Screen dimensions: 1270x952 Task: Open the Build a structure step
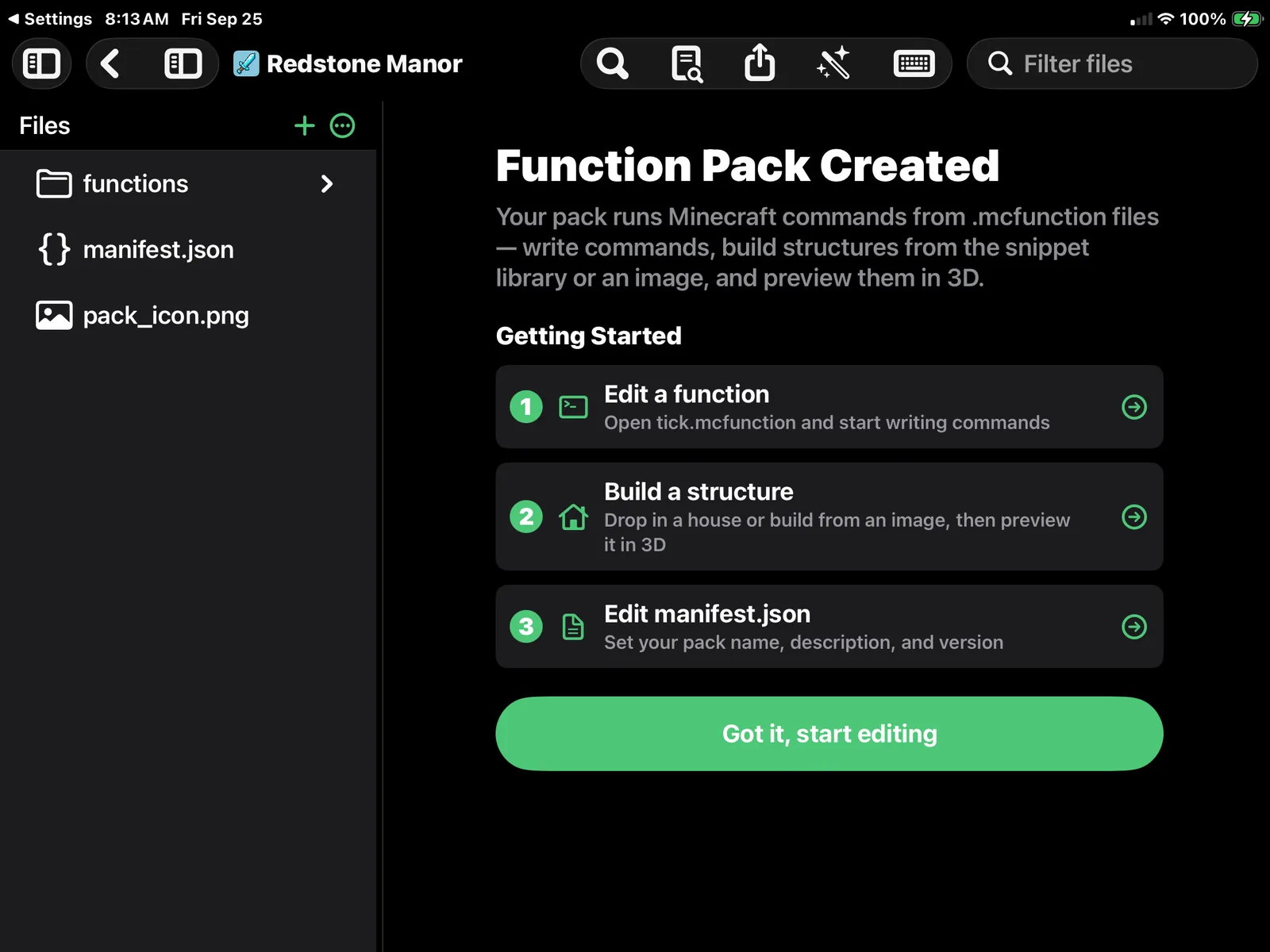[829, 517]
